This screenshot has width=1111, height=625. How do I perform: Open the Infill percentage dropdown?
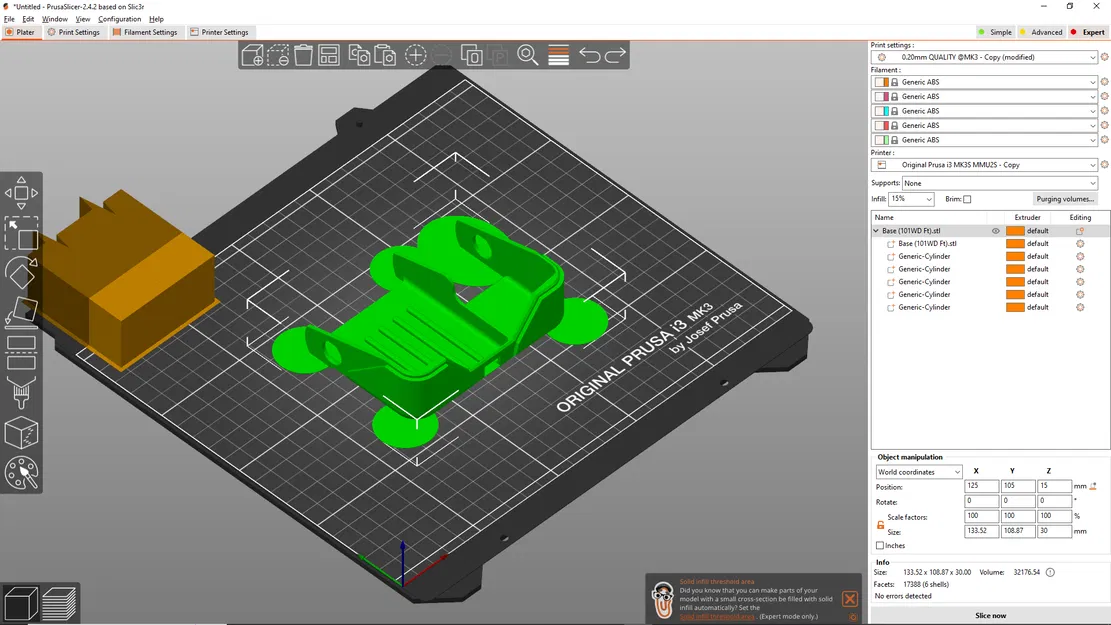(911, 199)
